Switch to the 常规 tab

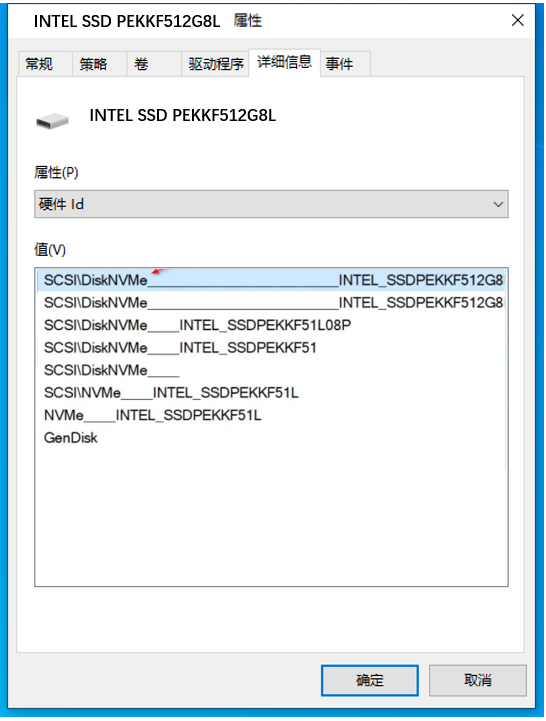tap(45, 63)
